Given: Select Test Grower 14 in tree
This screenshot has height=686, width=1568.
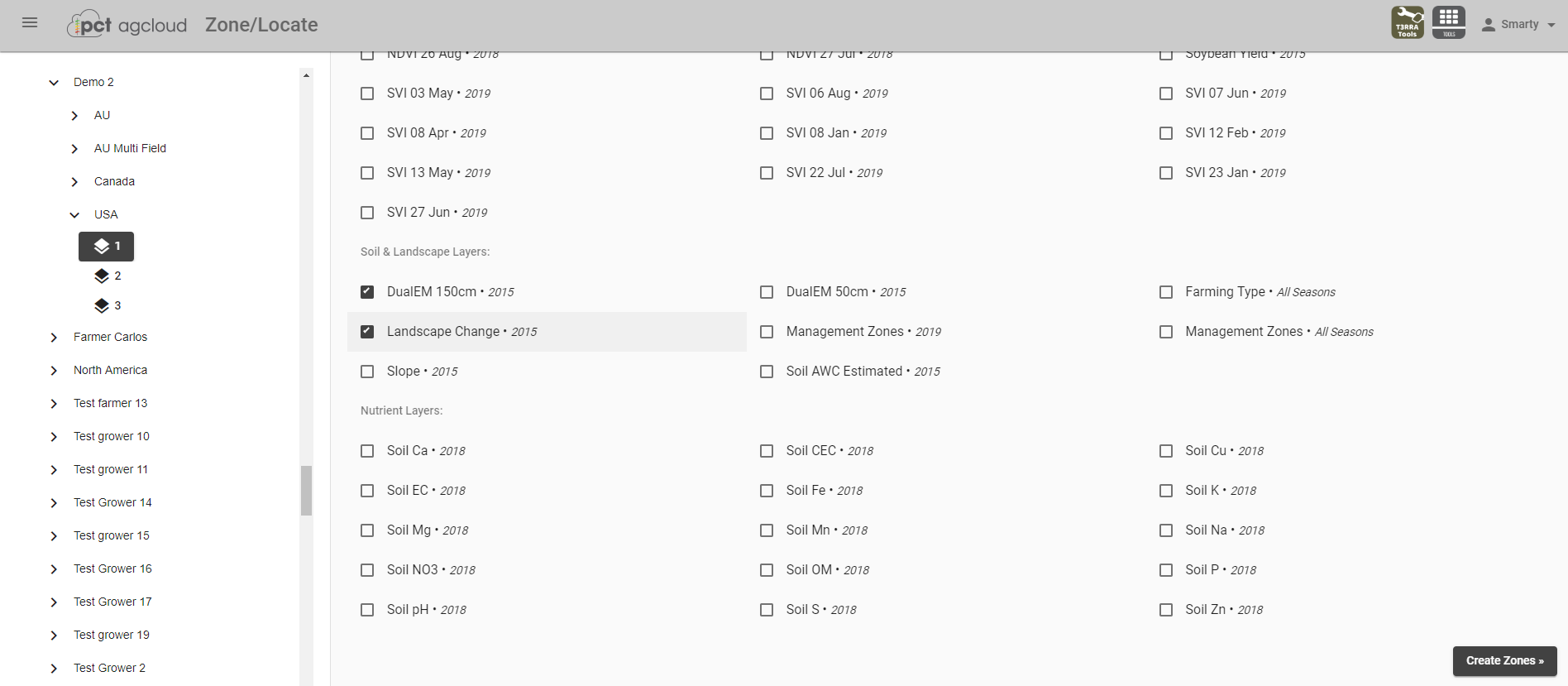Looking at the screenshot, I should (112, 502).
